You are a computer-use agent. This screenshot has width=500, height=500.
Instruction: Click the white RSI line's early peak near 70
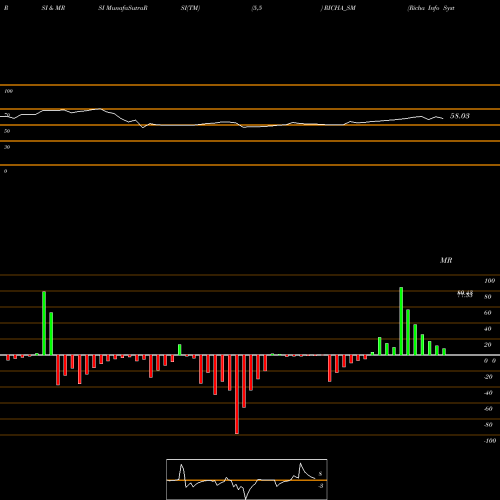point(99,109)
